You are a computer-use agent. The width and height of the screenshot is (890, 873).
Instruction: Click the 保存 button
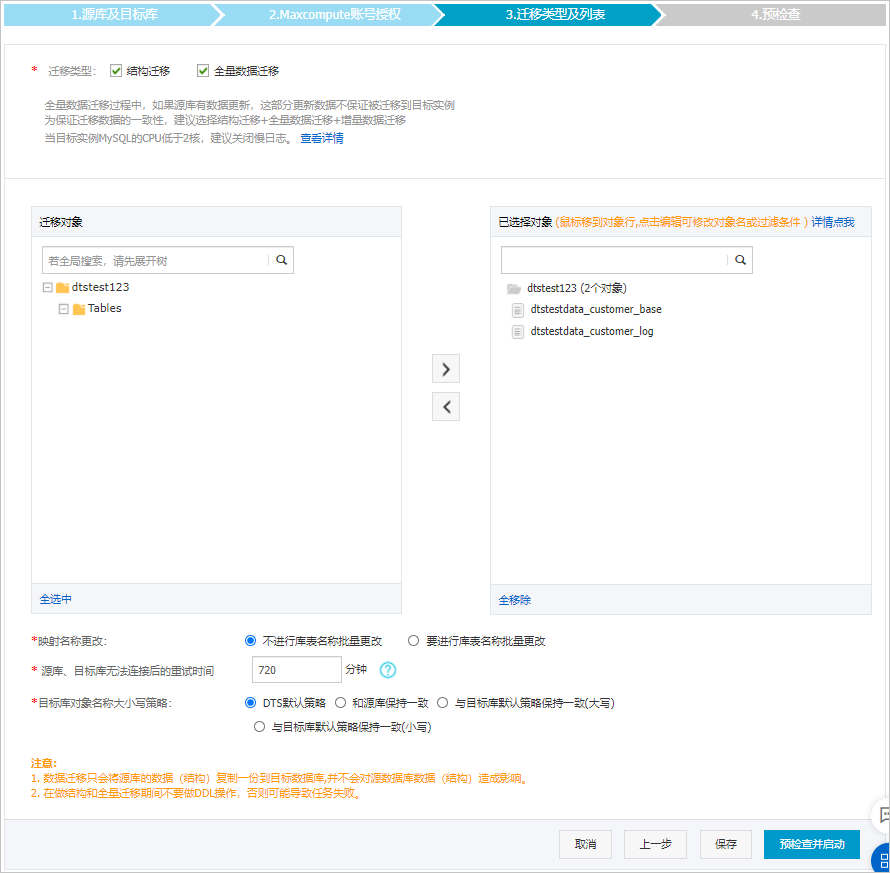pyautogui.click(x=725, y=844)
